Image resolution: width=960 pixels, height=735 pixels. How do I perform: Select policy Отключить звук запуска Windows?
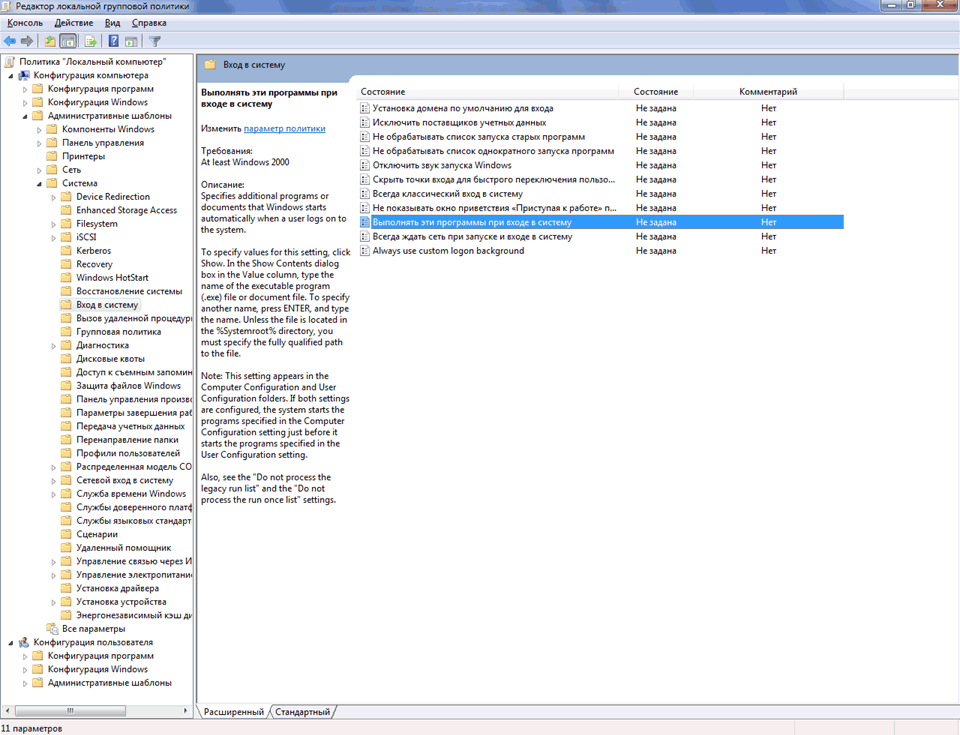tap(441, 165)
